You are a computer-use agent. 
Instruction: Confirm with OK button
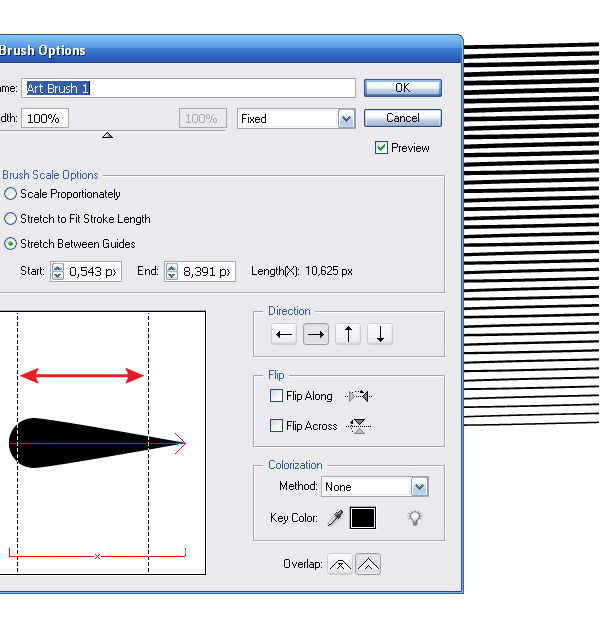402,88
